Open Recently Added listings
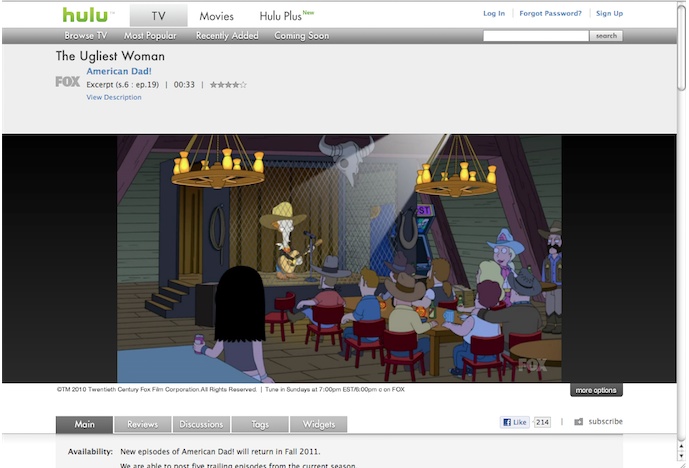The width and height of the screenshot is (689, 468). point(227,36)
